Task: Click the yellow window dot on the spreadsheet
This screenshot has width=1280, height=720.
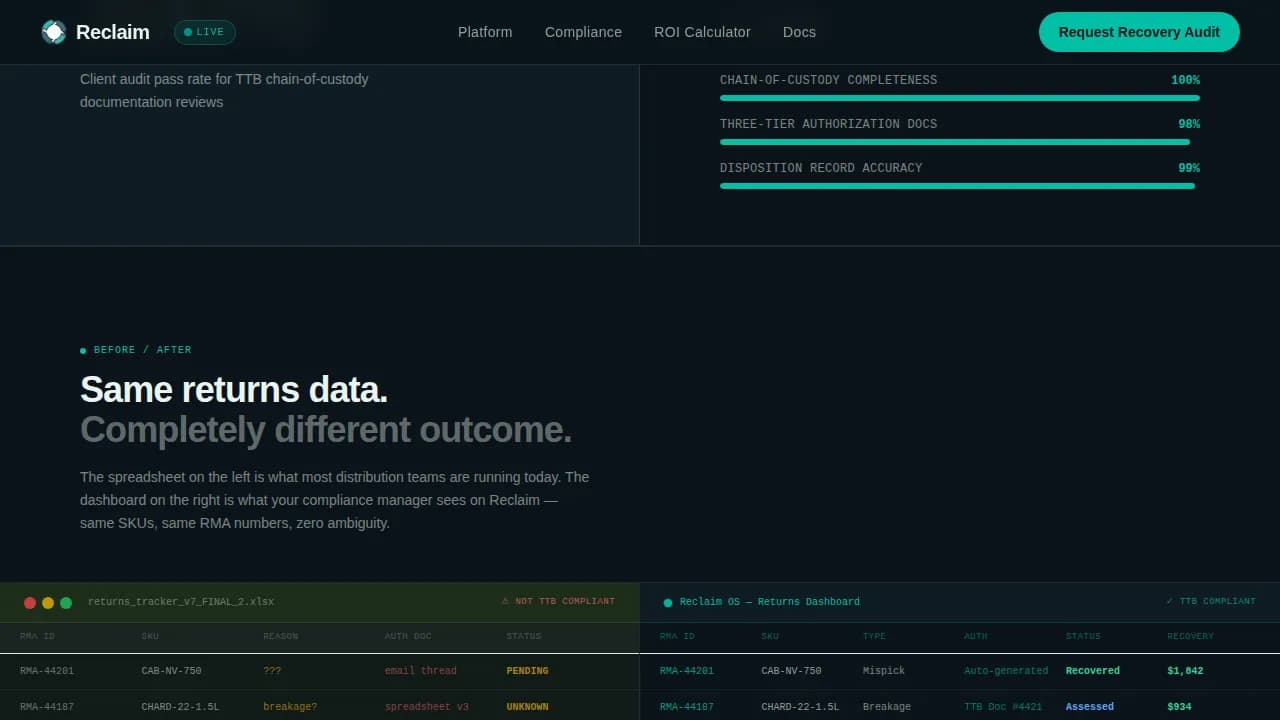Action: (48, 603)
